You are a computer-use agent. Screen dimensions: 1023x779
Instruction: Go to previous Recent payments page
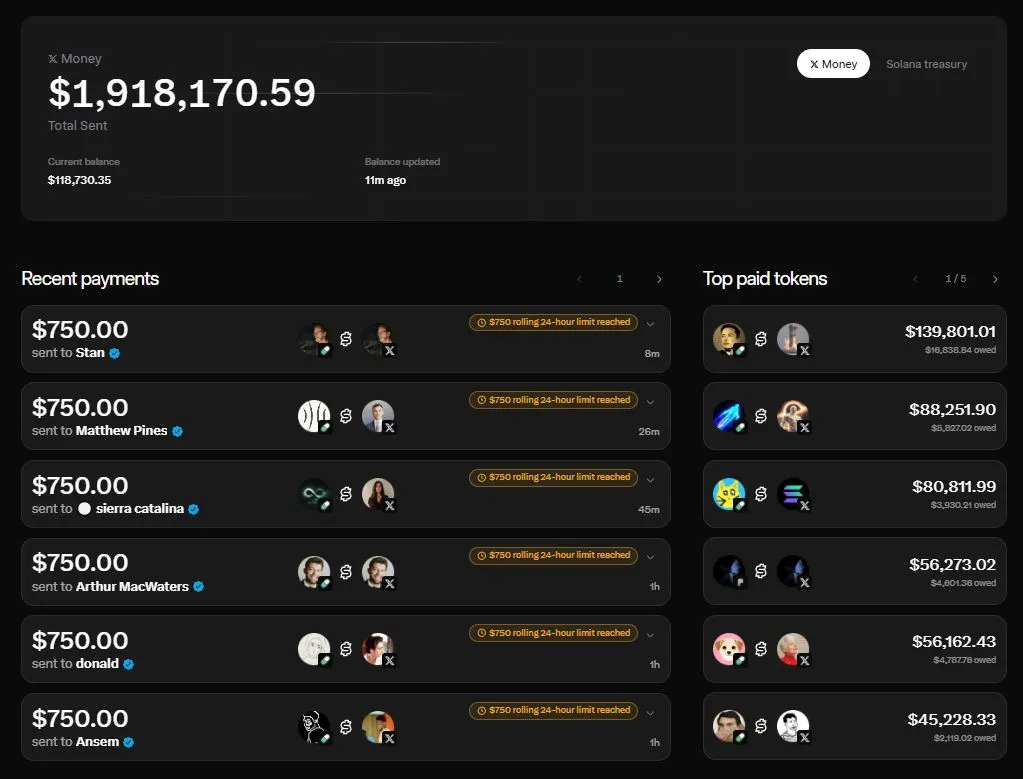(579, 279)
